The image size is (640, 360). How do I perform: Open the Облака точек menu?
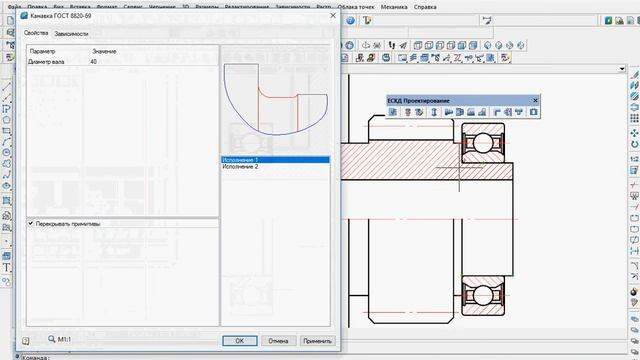pyautogui.click(x=356, y=7)
